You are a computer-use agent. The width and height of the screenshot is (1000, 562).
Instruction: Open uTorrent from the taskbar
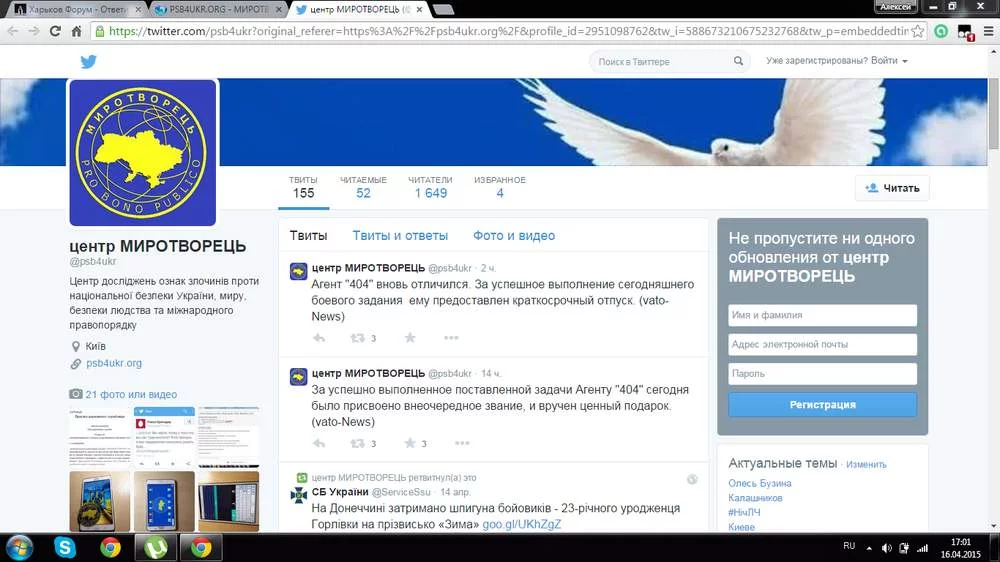tap(156, 548)
